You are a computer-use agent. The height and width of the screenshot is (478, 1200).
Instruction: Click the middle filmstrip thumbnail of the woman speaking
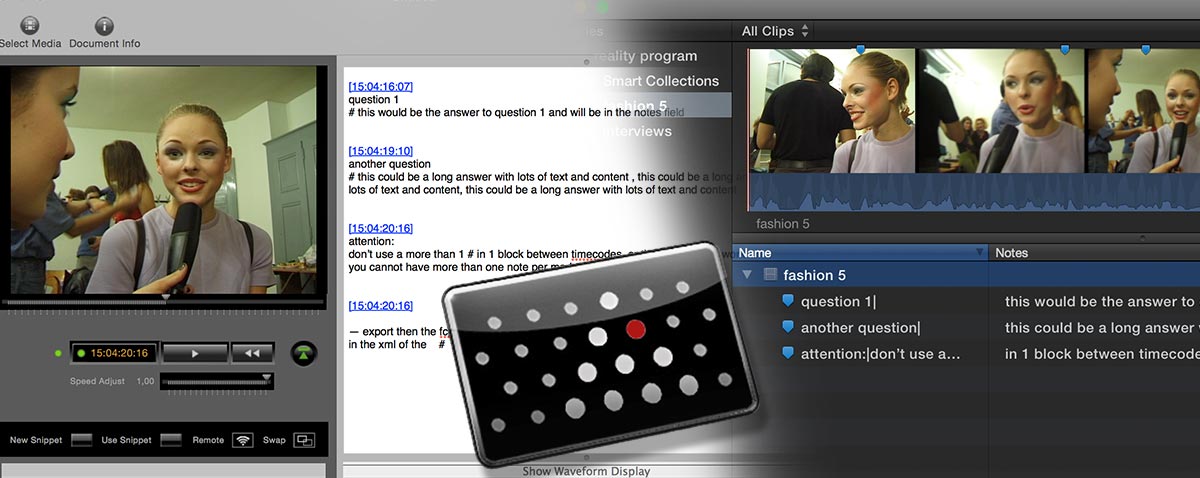click(x=1000, y=110)
